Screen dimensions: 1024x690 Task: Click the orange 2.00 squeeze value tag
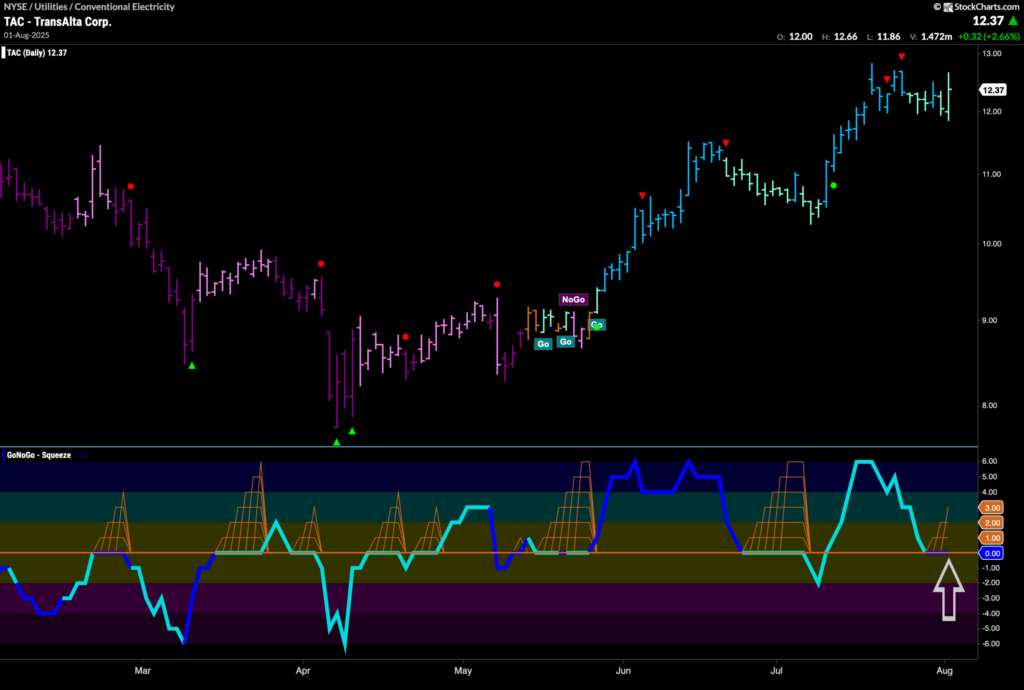(x=991, y=523)
